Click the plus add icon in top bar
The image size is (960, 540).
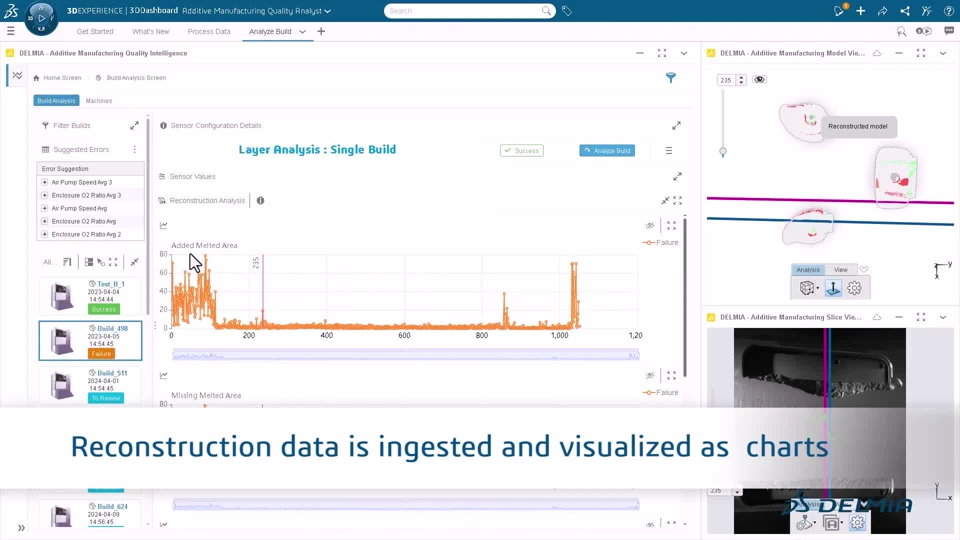tap(860, 10)
